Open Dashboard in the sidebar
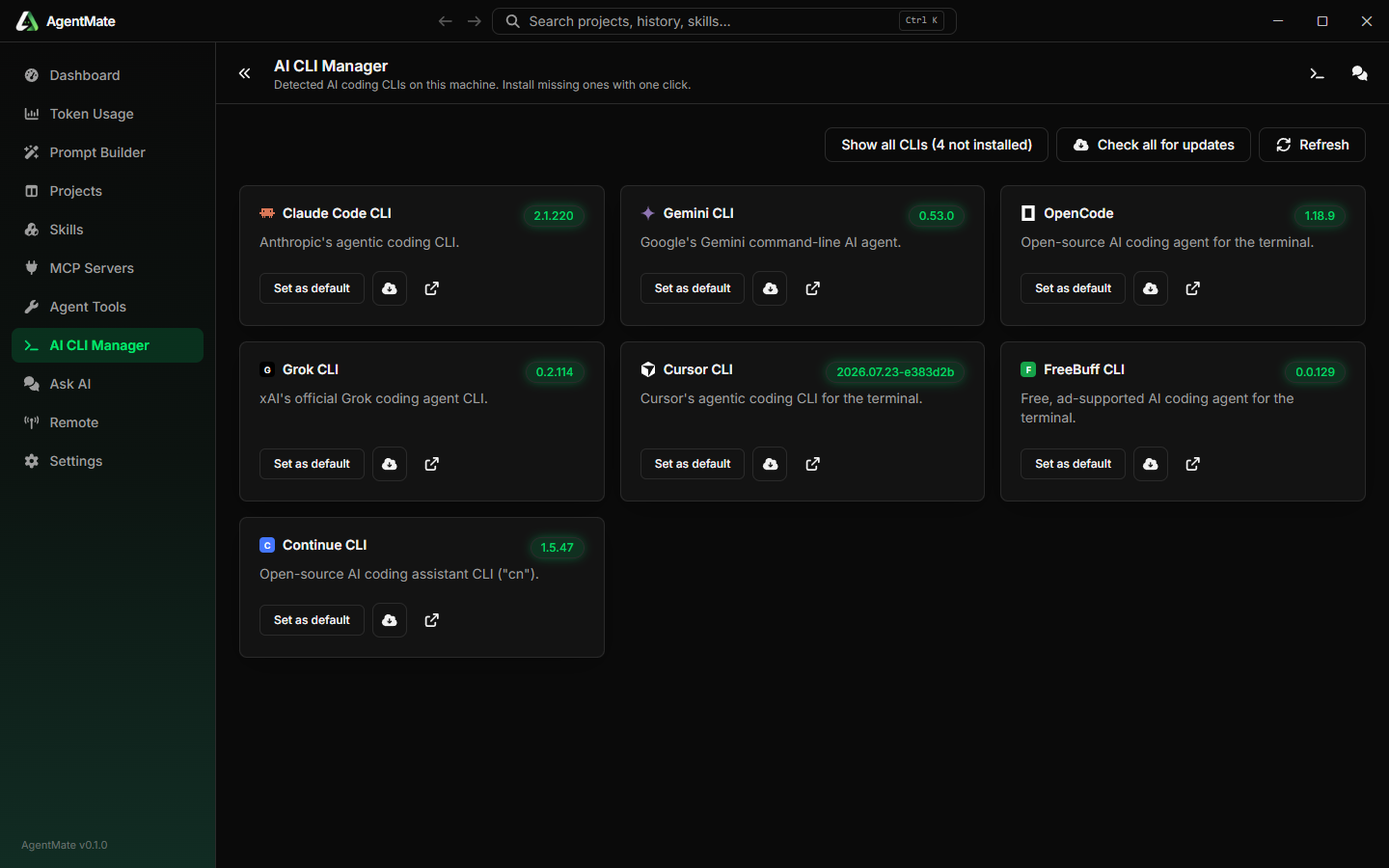1389x868 pixels. tap(107, 75)
